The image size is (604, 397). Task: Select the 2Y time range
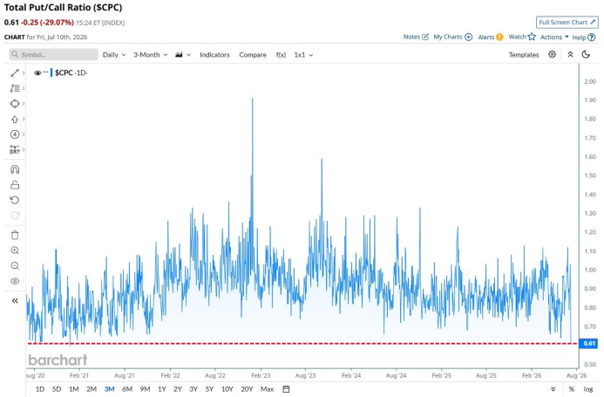tap(178, 389)
